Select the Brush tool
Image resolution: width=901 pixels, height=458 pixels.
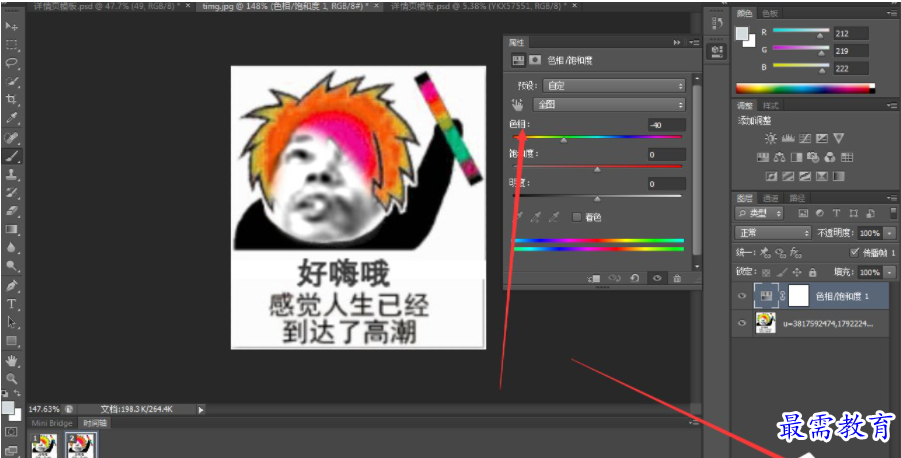[x=11, y=156]
